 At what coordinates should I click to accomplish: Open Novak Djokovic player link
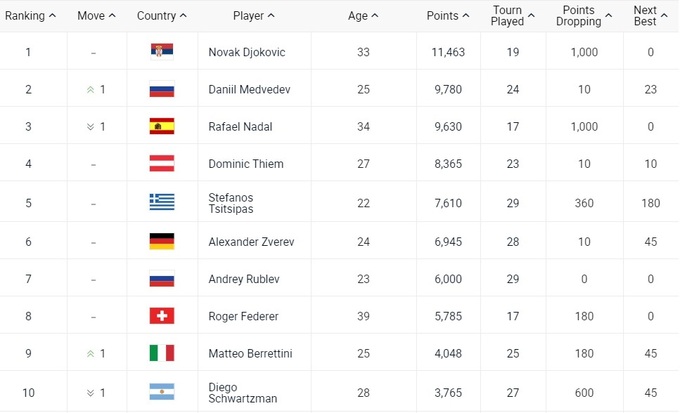(247, 52)
